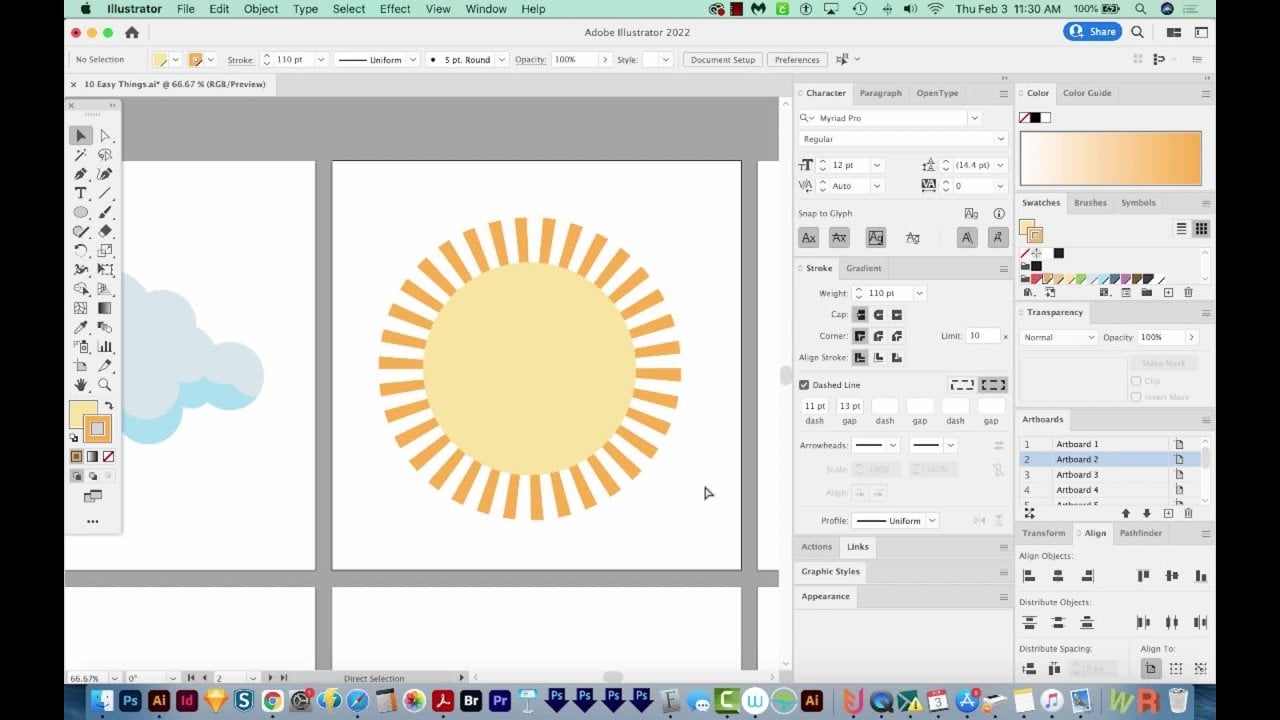Toggle Show Swatches in list view
This screenshot has width=1280, height=720.
(x=1181, y=229)
